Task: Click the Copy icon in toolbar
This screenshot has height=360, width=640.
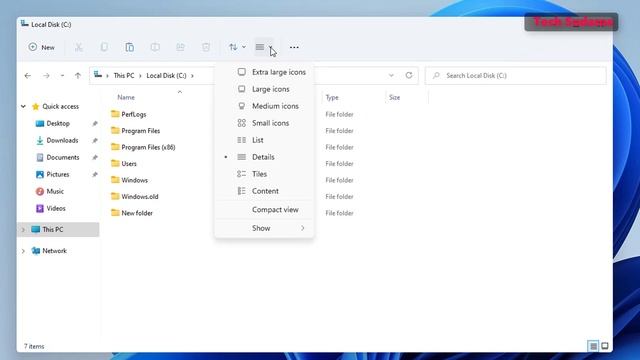Action: click(104, 47)
